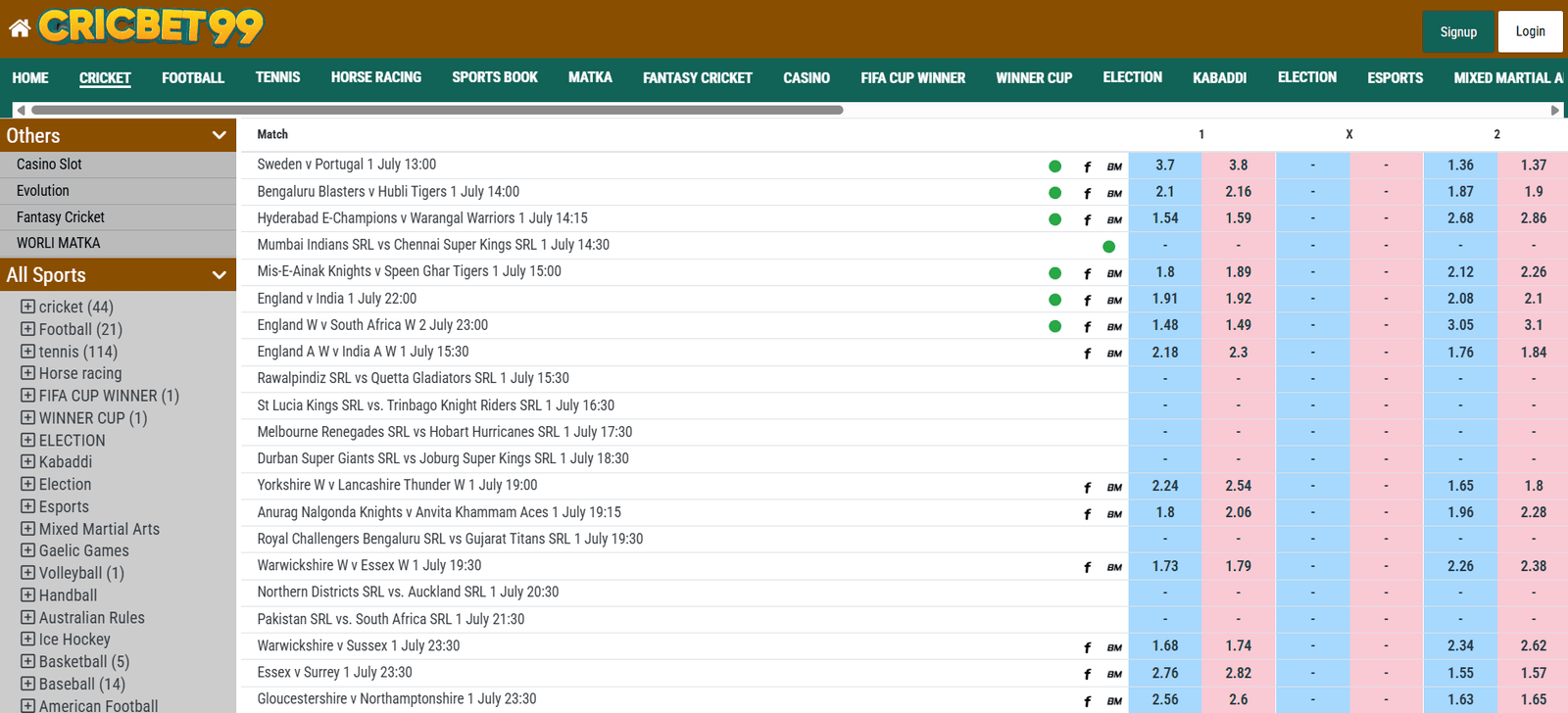Expand the cricket (44) tree item
This screenshot has width=1568, height=713.
(27, 307)
